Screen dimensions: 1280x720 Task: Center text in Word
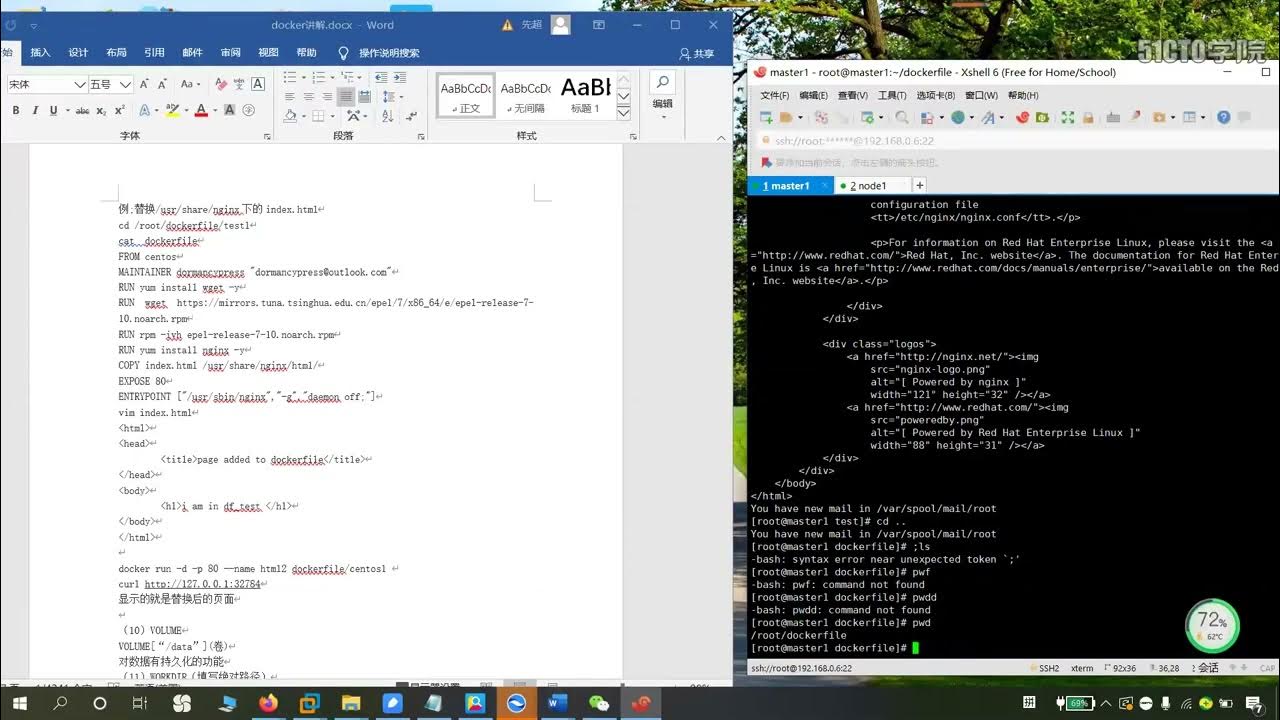[x=308, y=97]
